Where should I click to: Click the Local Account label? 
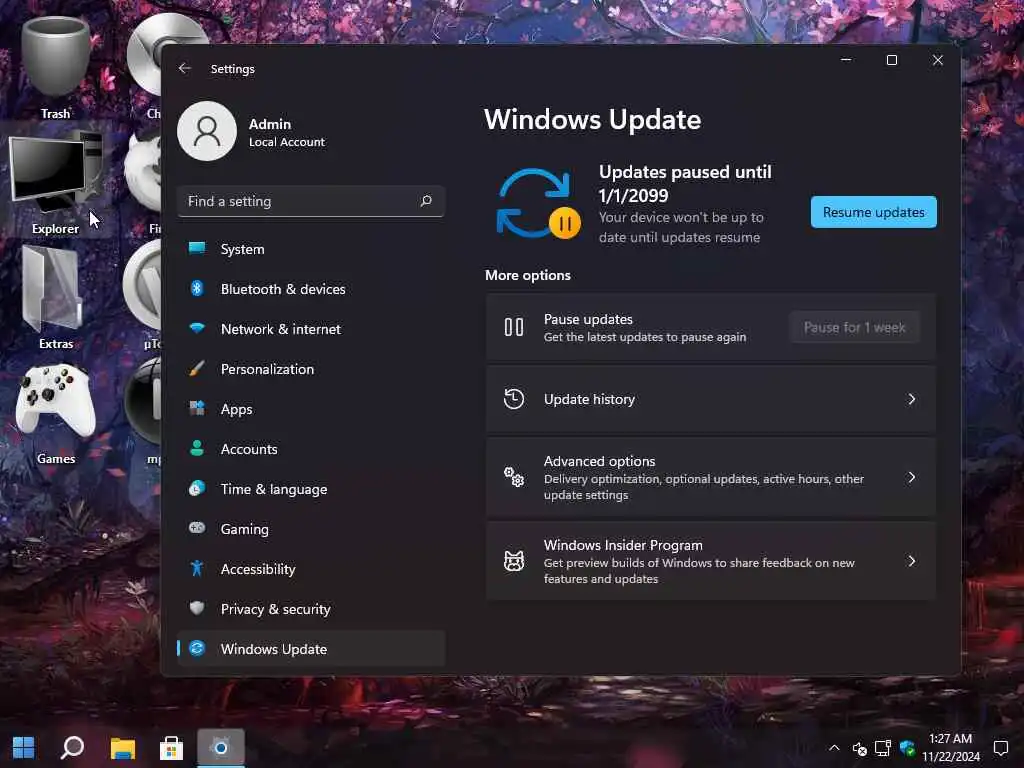(x=287, y=142)
